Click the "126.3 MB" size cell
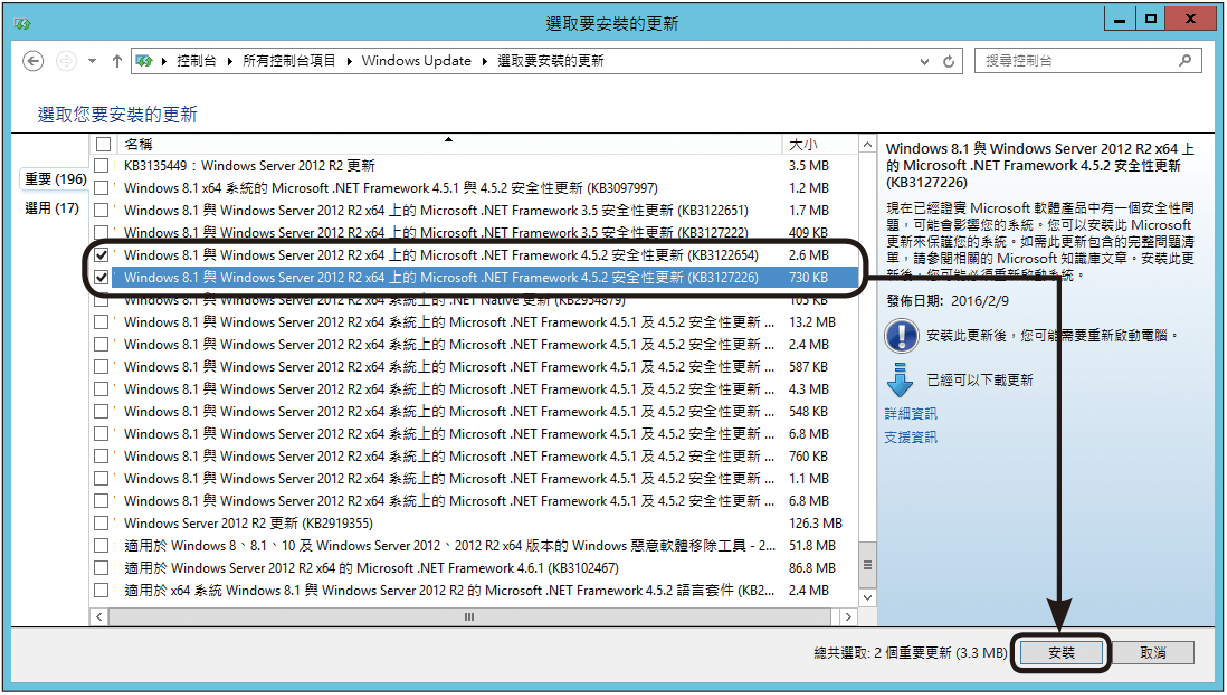This screenshot has height=695, width=1227. coord(815,523)
